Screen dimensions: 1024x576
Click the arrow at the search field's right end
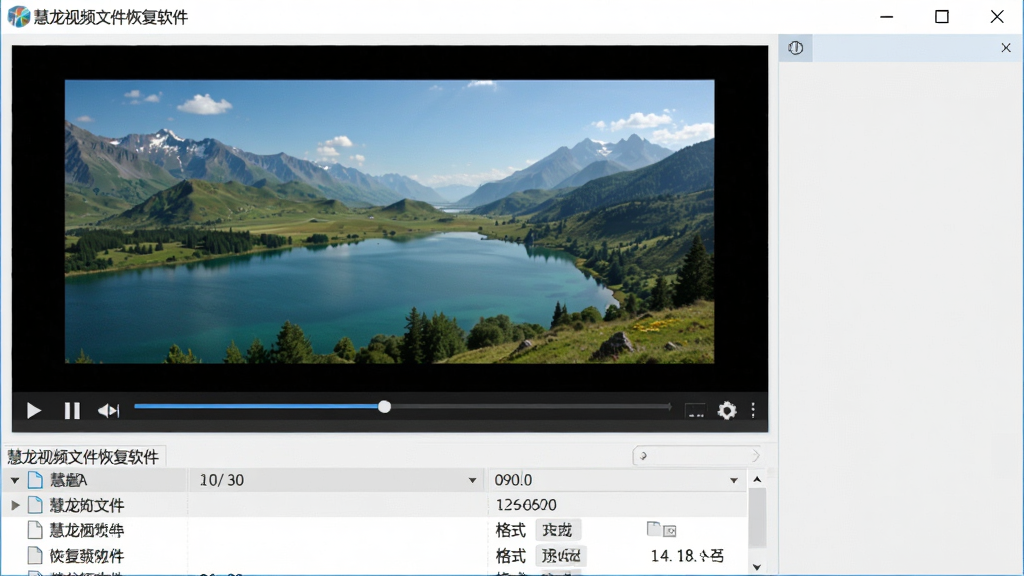[x=755, y=455]
